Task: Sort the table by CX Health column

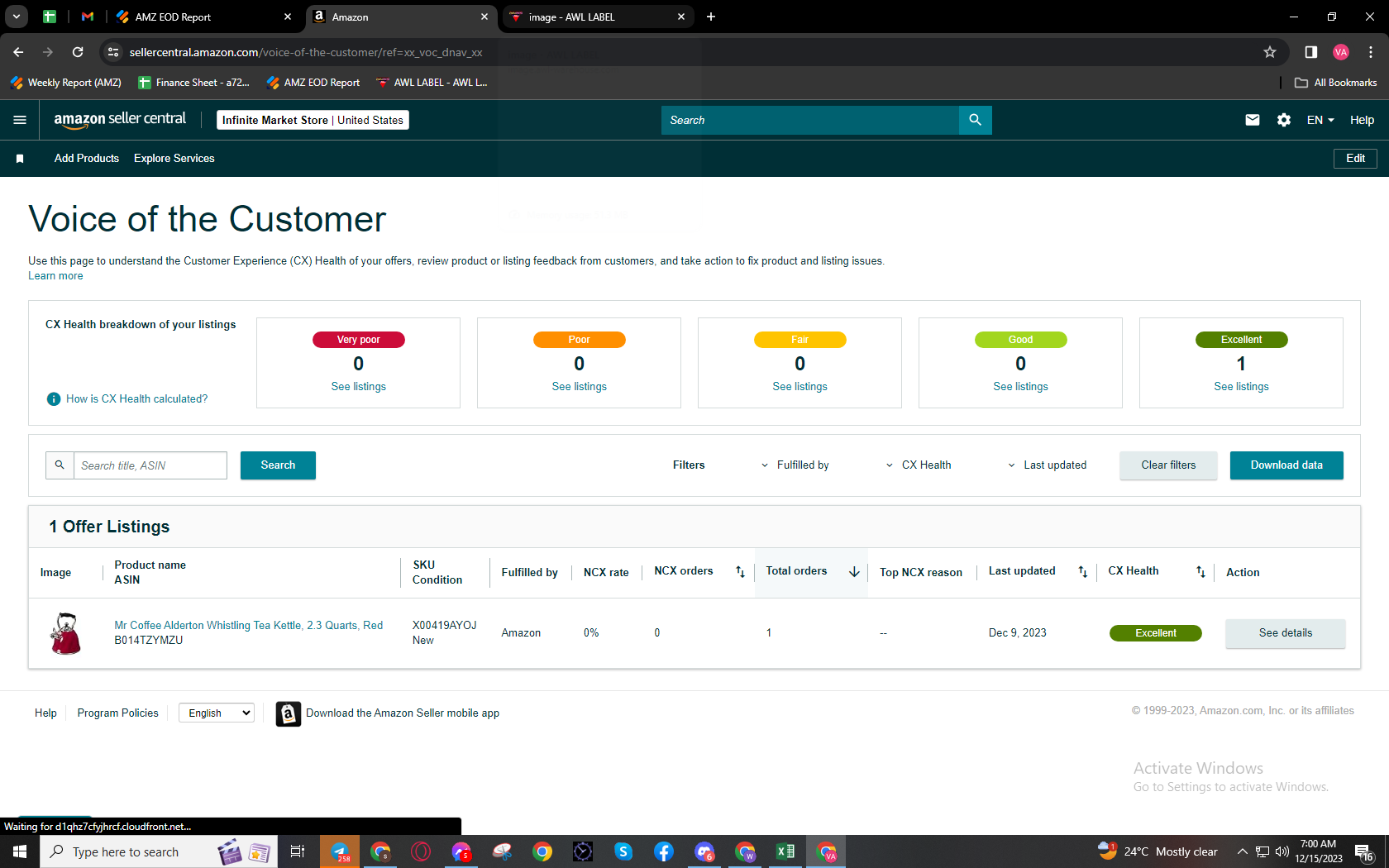Action: point(1200,572)
